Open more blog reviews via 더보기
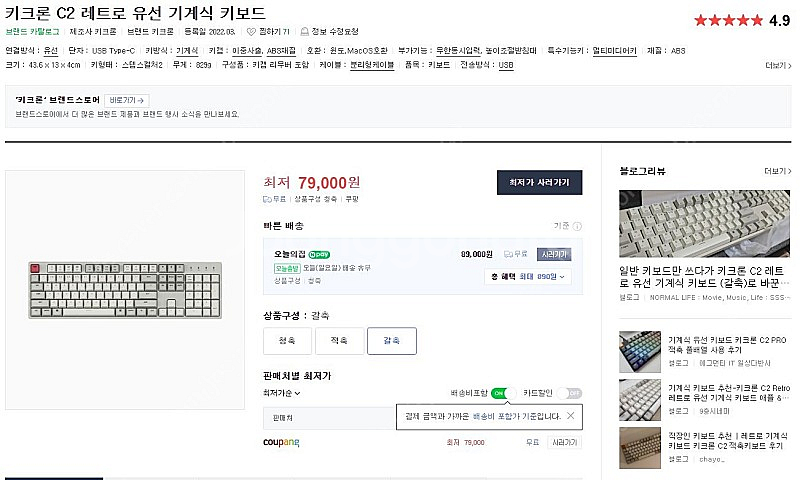Screen dimensions: 800x480 (x=778, y=171)
